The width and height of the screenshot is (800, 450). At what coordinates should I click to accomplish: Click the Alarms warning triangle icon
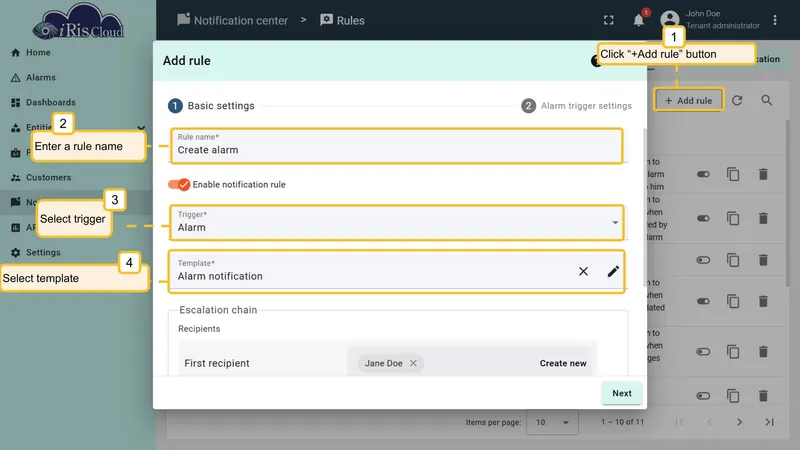coord(15,78)
